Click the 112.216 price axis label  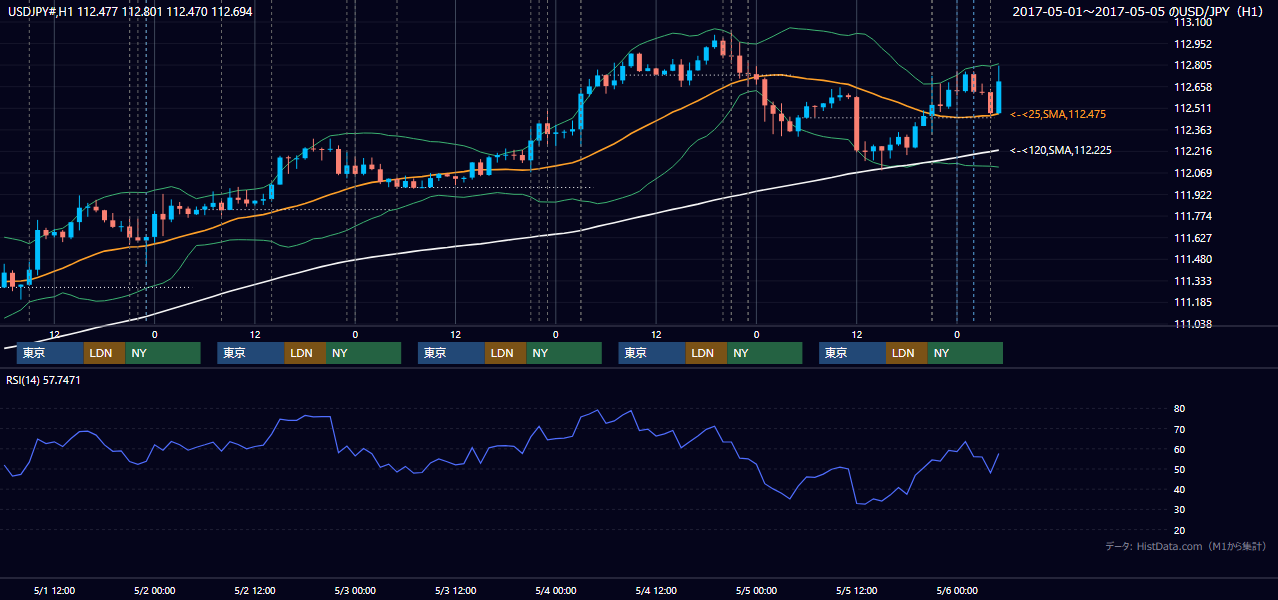click(1194, 151)
